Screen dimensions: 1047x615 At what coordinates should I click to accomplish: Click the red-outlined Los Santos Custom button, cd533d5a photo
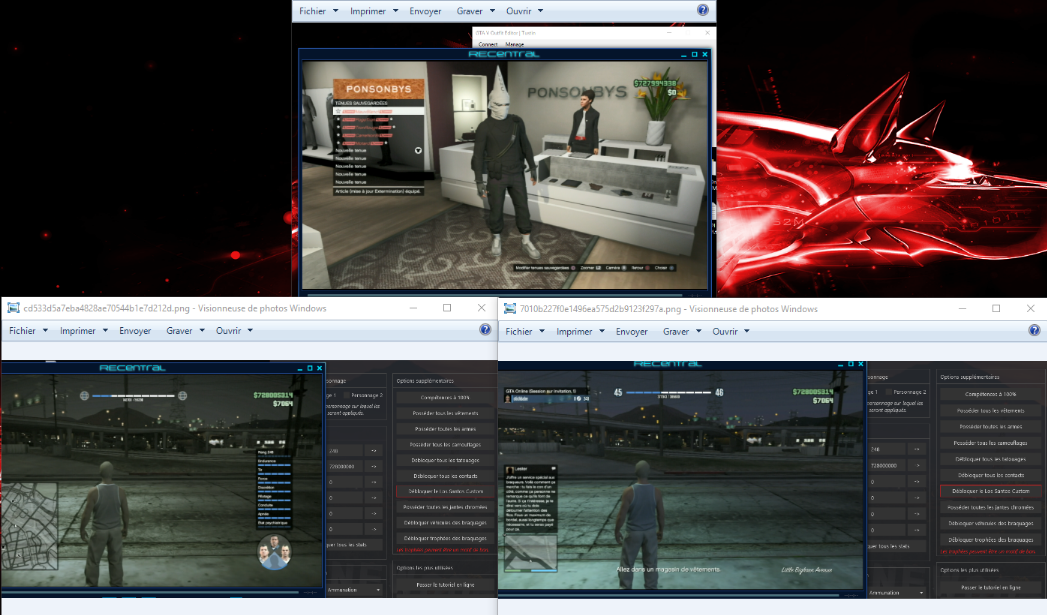[x=445, y=491]
